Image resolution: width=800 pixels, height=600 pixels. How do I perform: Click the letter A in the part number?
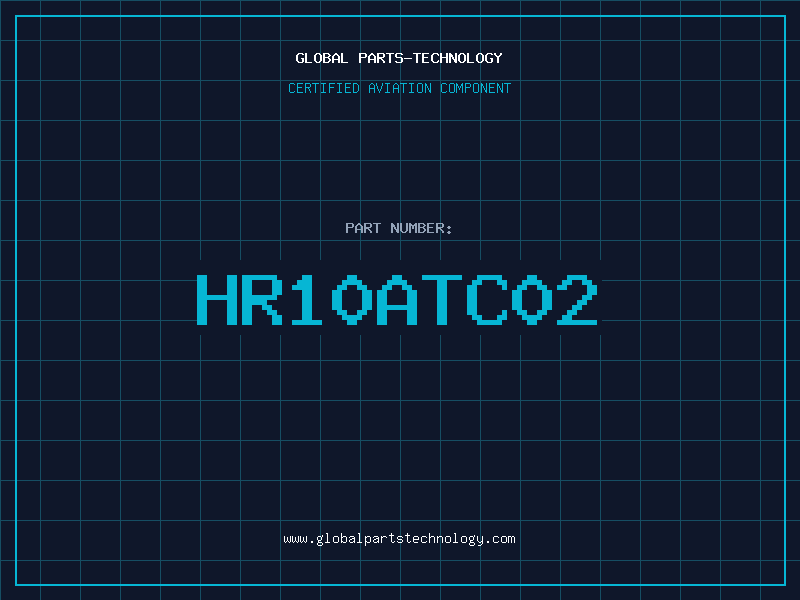(400, 300)
